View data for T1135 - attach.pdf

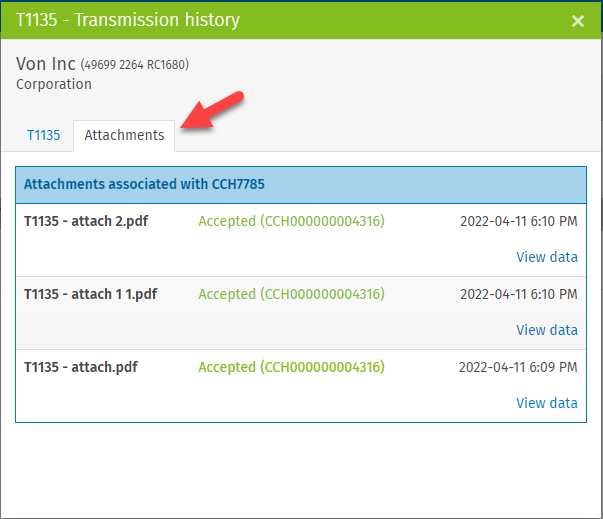546,403
